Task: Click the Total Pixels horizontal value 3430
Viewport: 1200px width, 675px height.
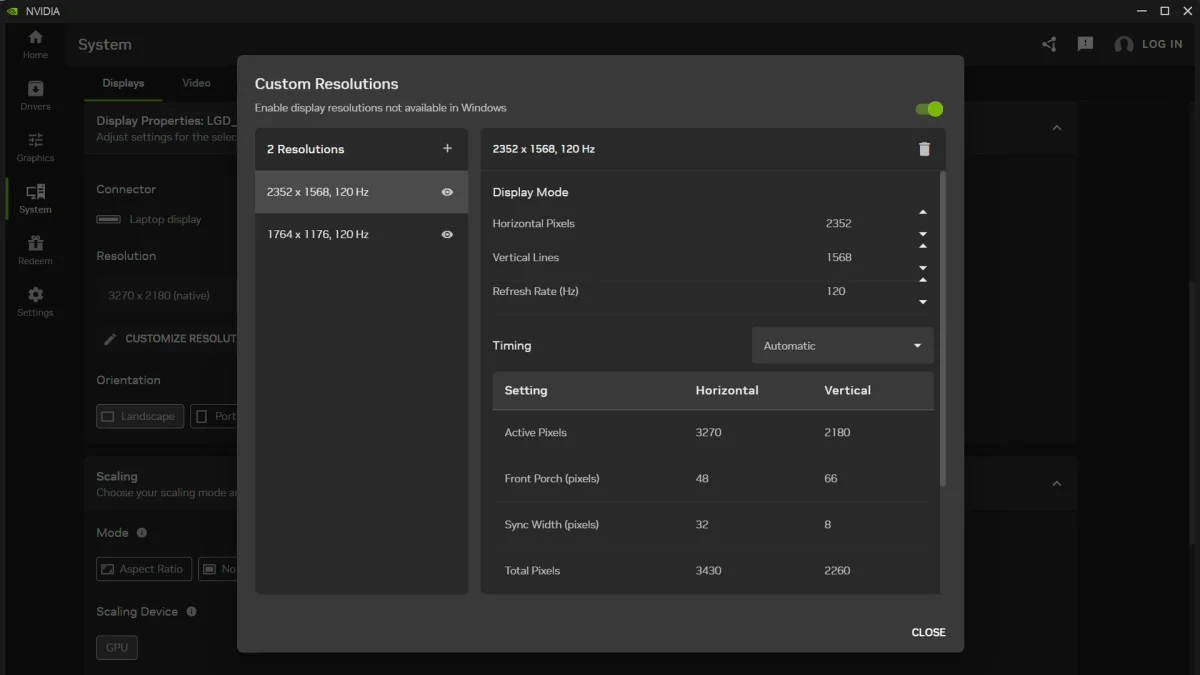Action: click(x=708, y=571)
